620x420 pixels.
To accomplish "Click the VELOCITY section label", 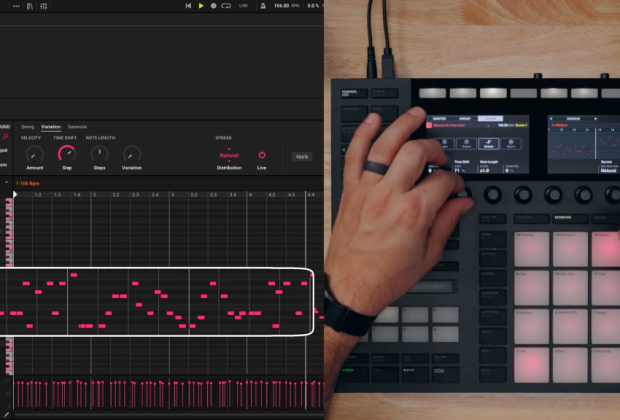I will pyautogui.click(x=31, y=138).
